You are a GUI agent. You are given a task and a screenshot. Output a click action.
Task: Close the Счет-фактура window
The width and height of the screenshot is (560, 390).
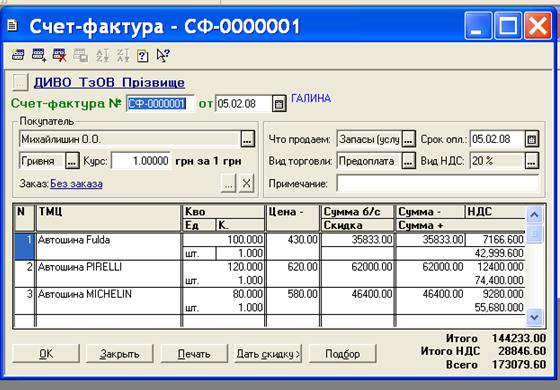click(538, 26)
